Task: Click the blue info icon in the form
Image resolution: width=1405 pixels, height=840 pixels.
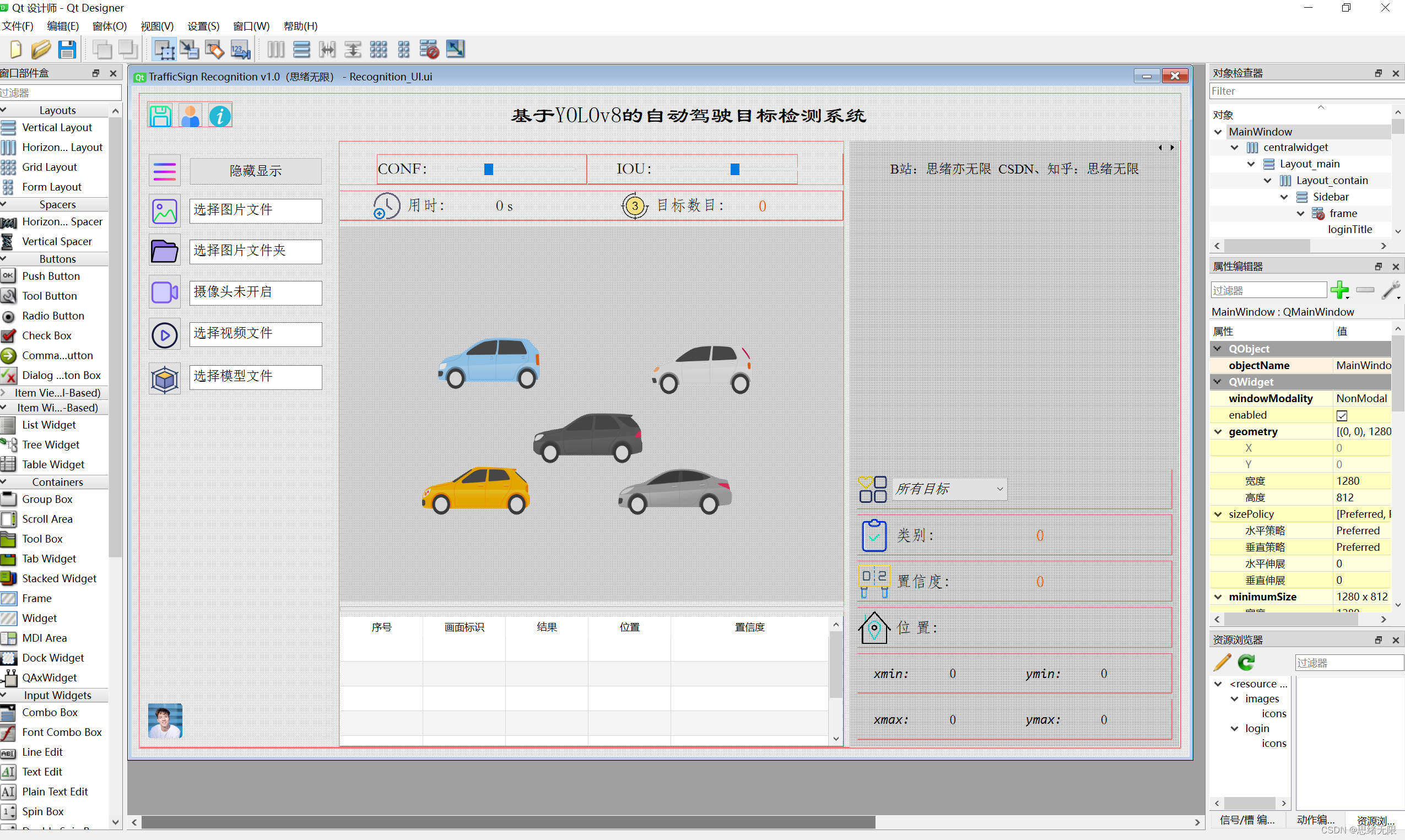Action: coord(220,116)
